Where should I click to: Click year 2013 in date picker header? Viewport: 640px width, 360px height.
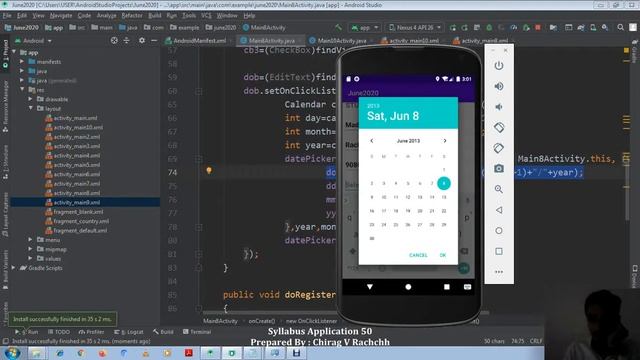coord(373,106)
